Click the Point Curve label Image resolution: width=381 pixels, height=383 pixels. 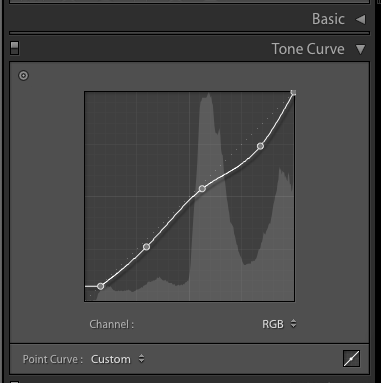pyautogui.click(x=53, y=359)
